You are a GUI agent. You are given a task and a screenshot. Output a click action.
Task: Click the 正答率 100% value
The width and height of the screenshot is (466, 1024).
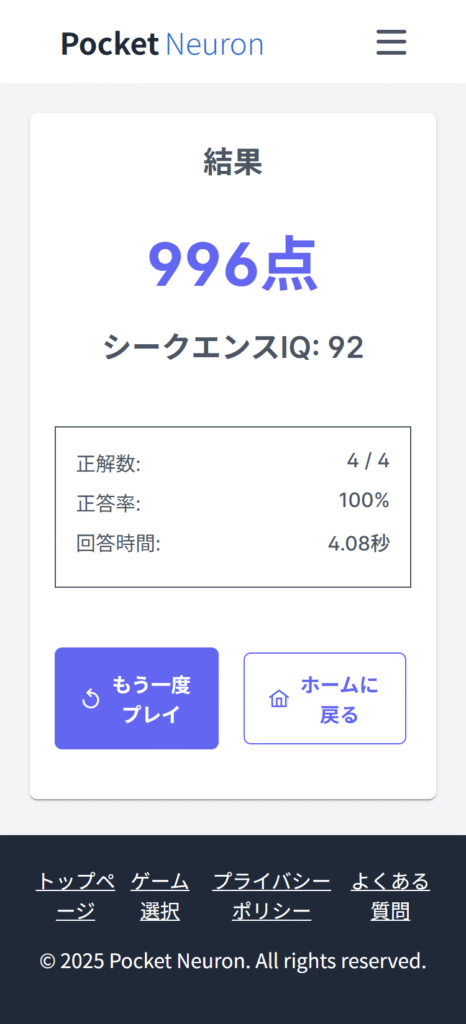(364, 501)
